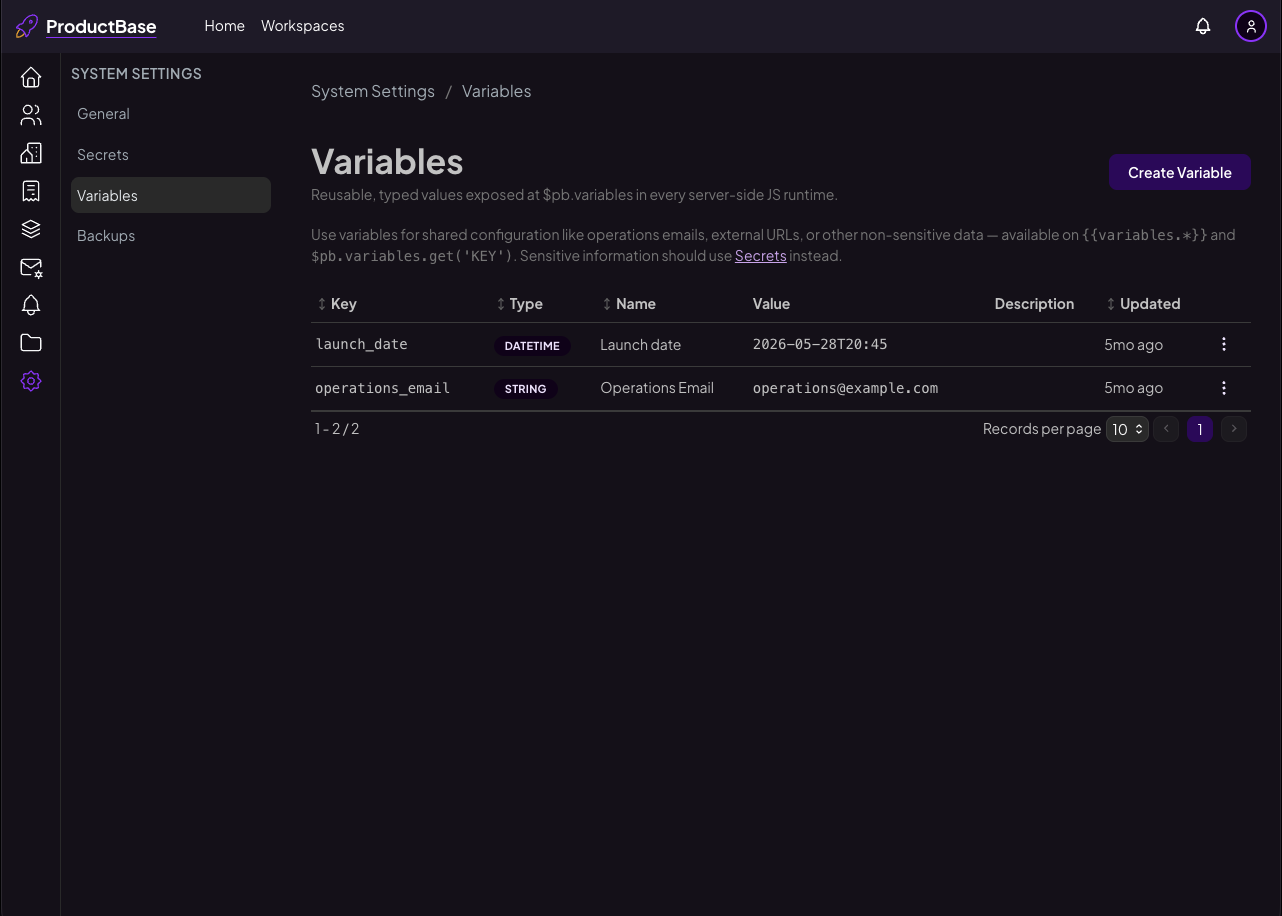Open the building icon in sidebar
The image size is (1282, 916).
pos(31,153)
